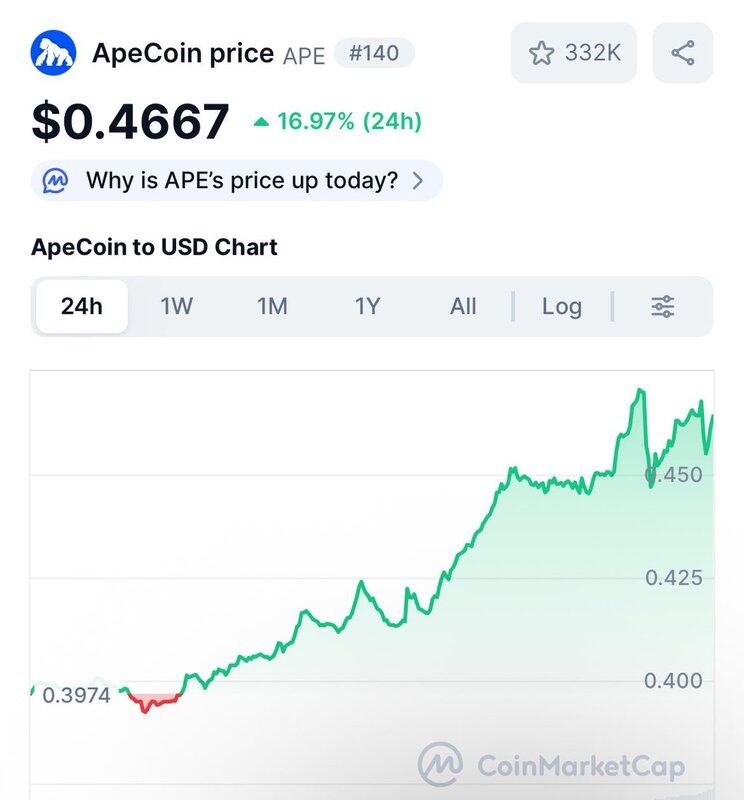Click the 0.3974 opening price label
The height and width of the screenshot is (800, 744).
pyautogui.click(x=76, y=694)
